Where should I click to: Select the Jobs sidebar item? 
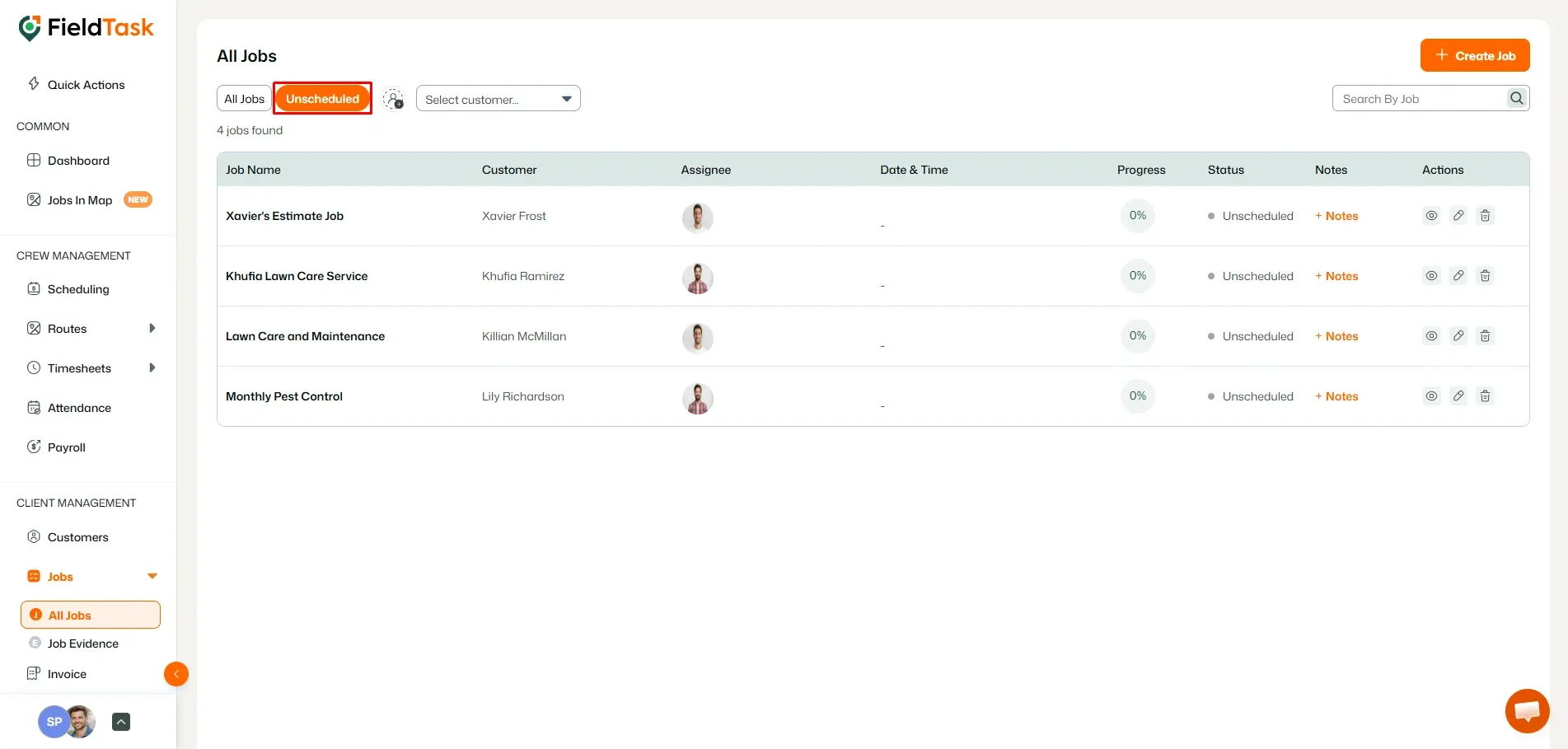pos(50,577)
